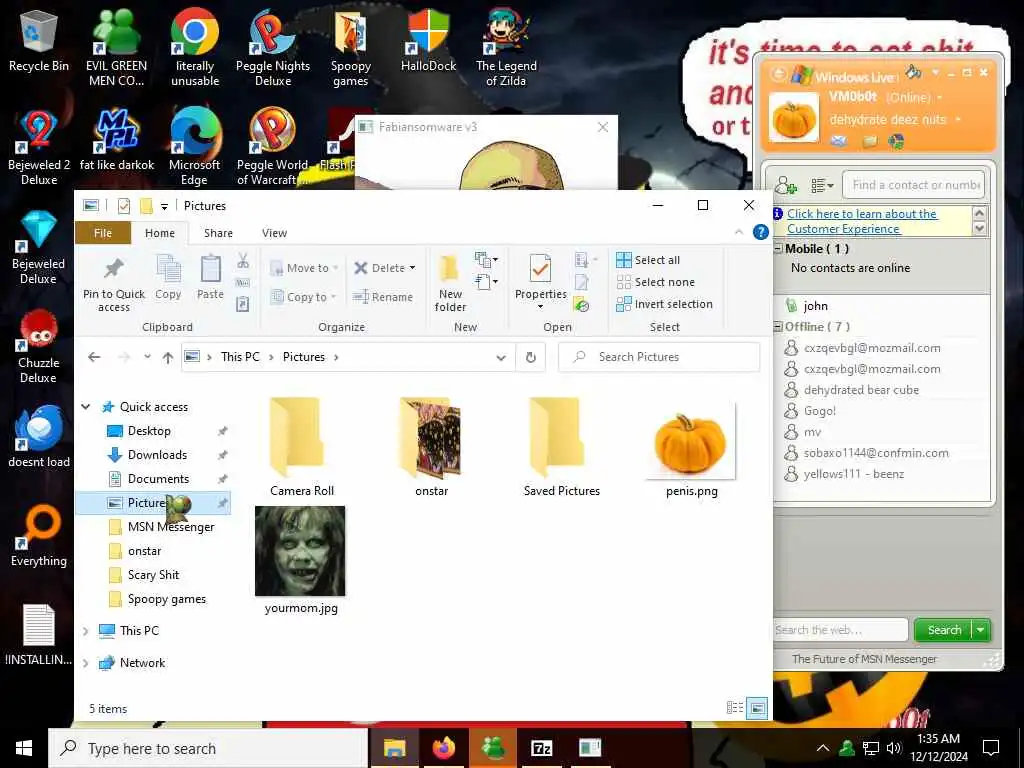Click the volume icon in system tray
Image resolution: width=1024 pixels, height=768 pixels.
[x=894, y=748]
